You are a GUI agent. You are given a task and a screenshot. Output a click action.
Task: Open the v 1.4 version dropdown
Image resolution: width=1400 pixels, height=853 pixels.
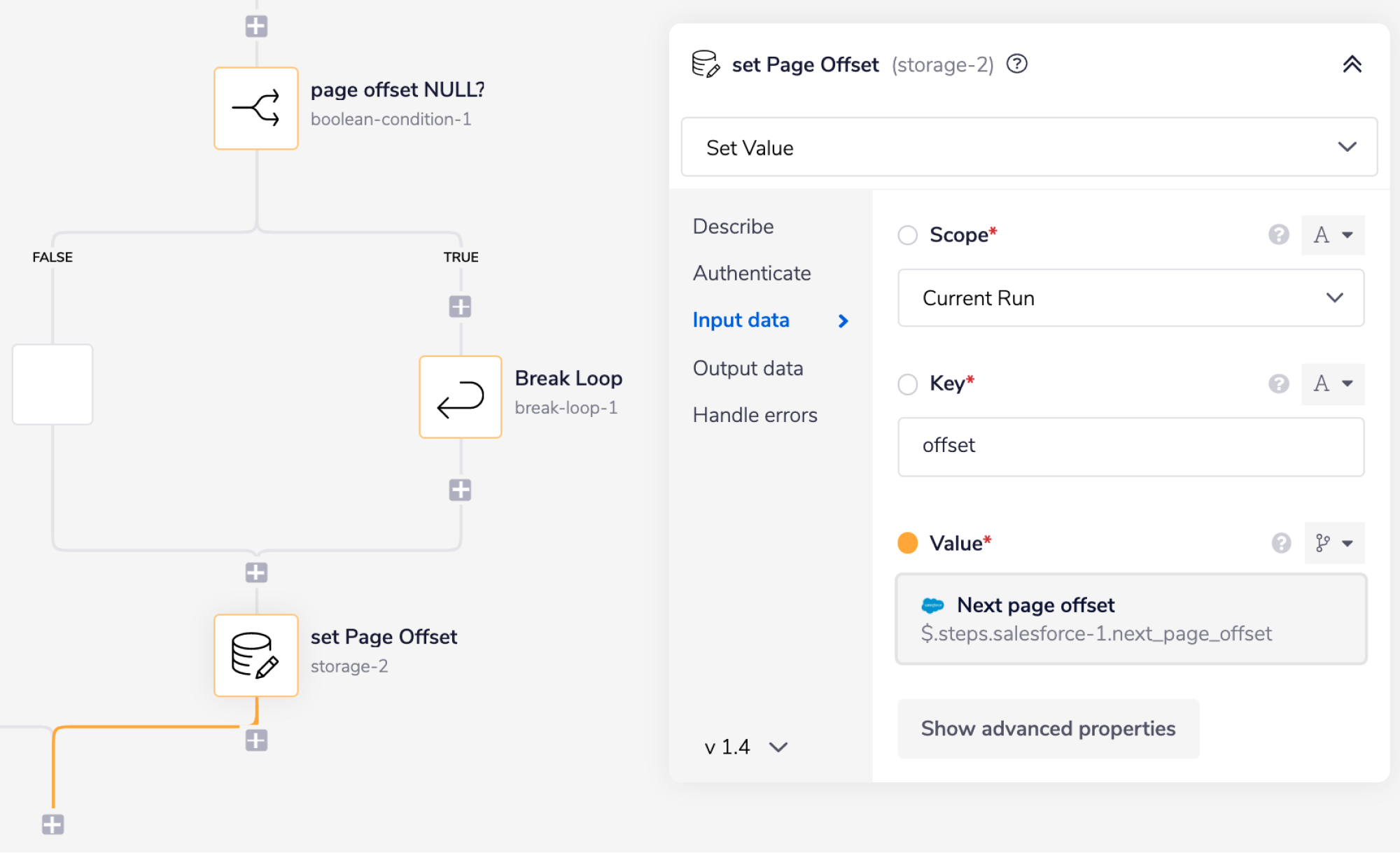click(746, 747)
